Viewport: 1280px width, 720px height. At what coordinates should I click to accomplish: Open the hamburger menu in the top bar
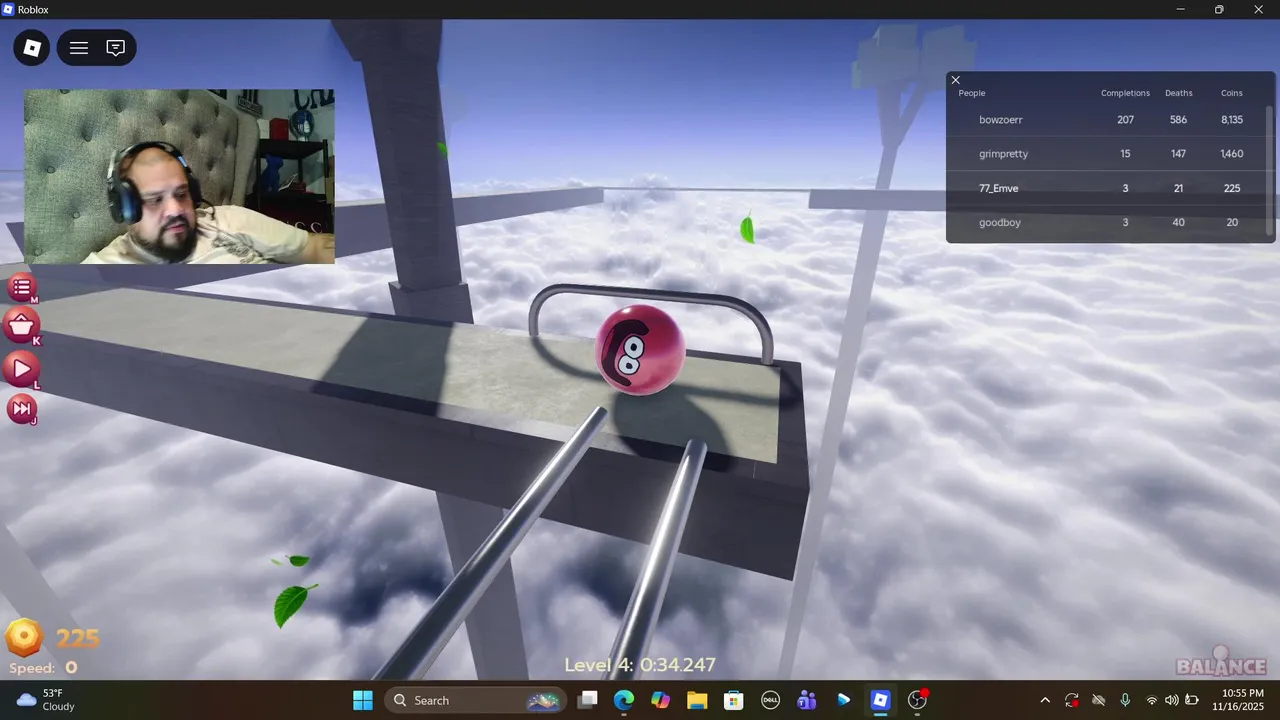pos(79,48)
